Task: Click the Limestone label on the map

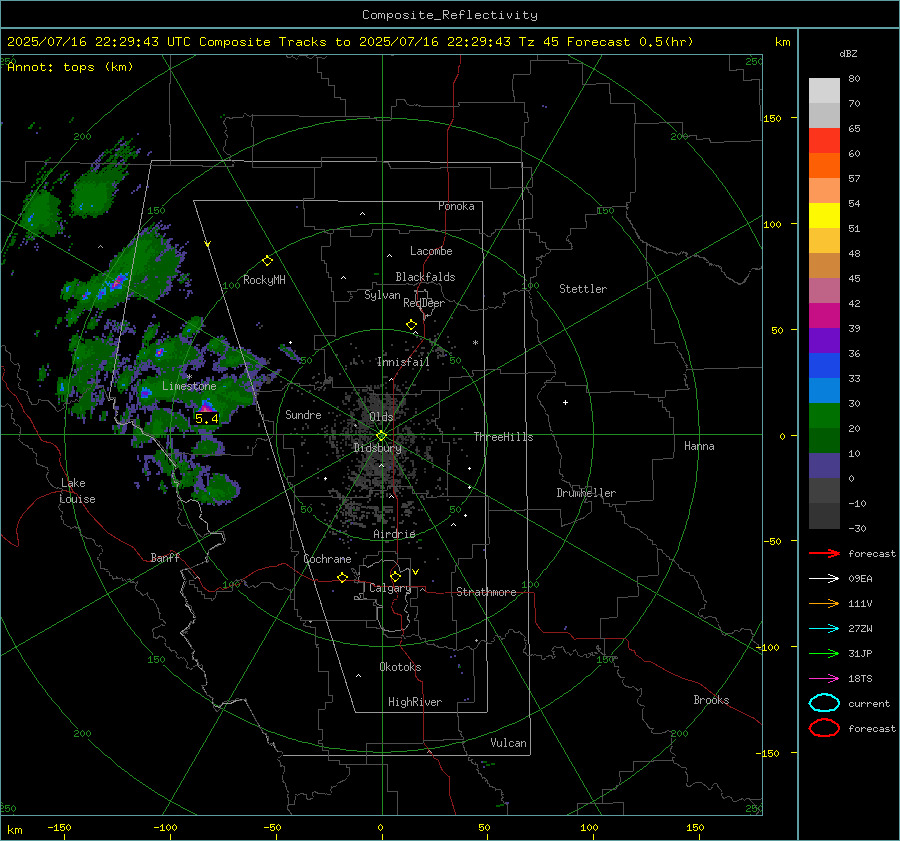Action: (189, 386)
